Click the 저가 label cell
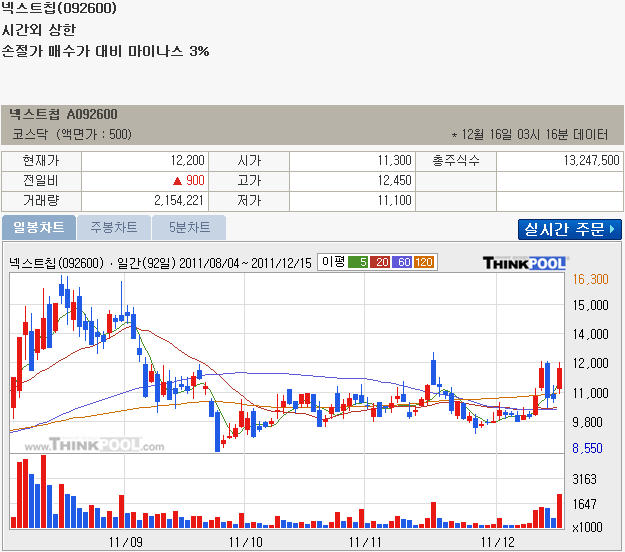The height and width of the screenshot is (552, 625). click(249, 200)
